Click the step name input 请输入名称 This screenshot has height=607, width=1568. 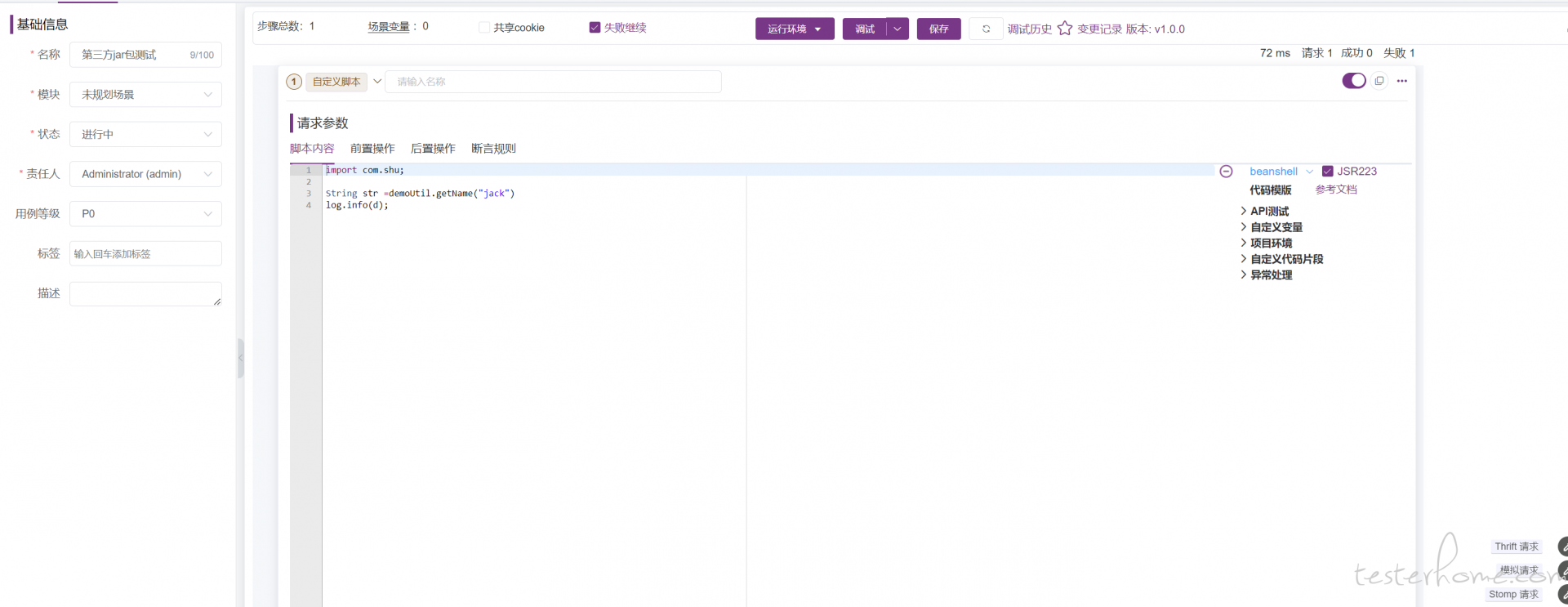(x=554, y=82)
